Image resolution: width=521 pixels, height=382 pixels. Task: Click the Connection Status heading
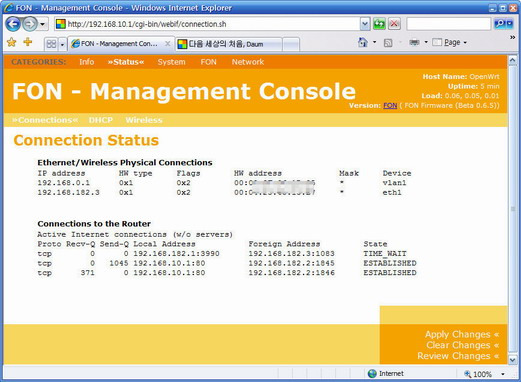[x=86, y=140]
